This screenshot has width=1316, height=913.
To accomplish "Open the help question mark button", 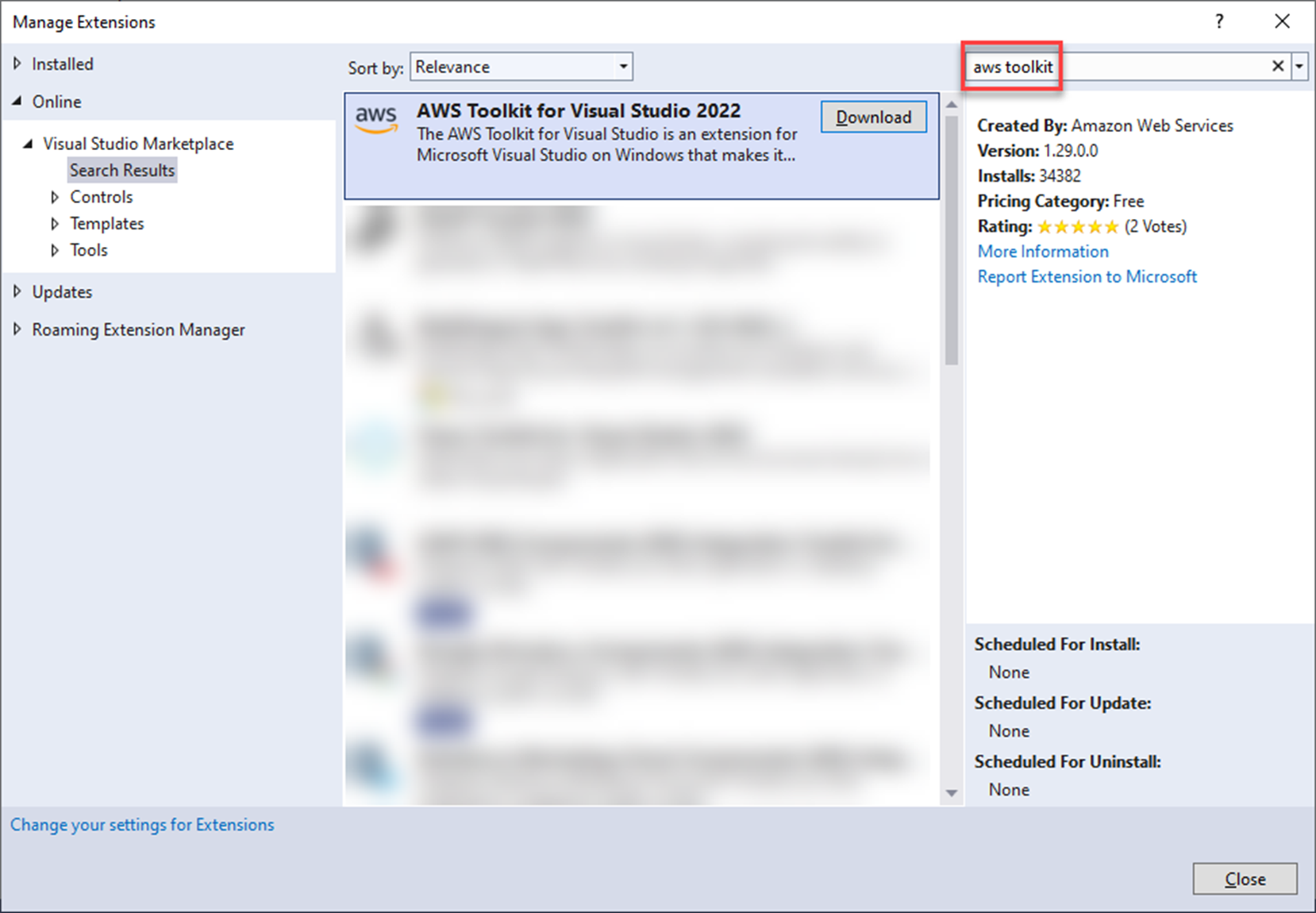I will [1219, 21].
